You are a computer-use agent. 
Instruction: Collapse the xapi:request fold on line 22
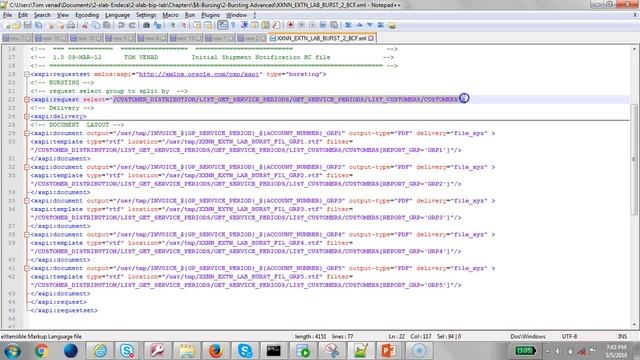point(27,100)
